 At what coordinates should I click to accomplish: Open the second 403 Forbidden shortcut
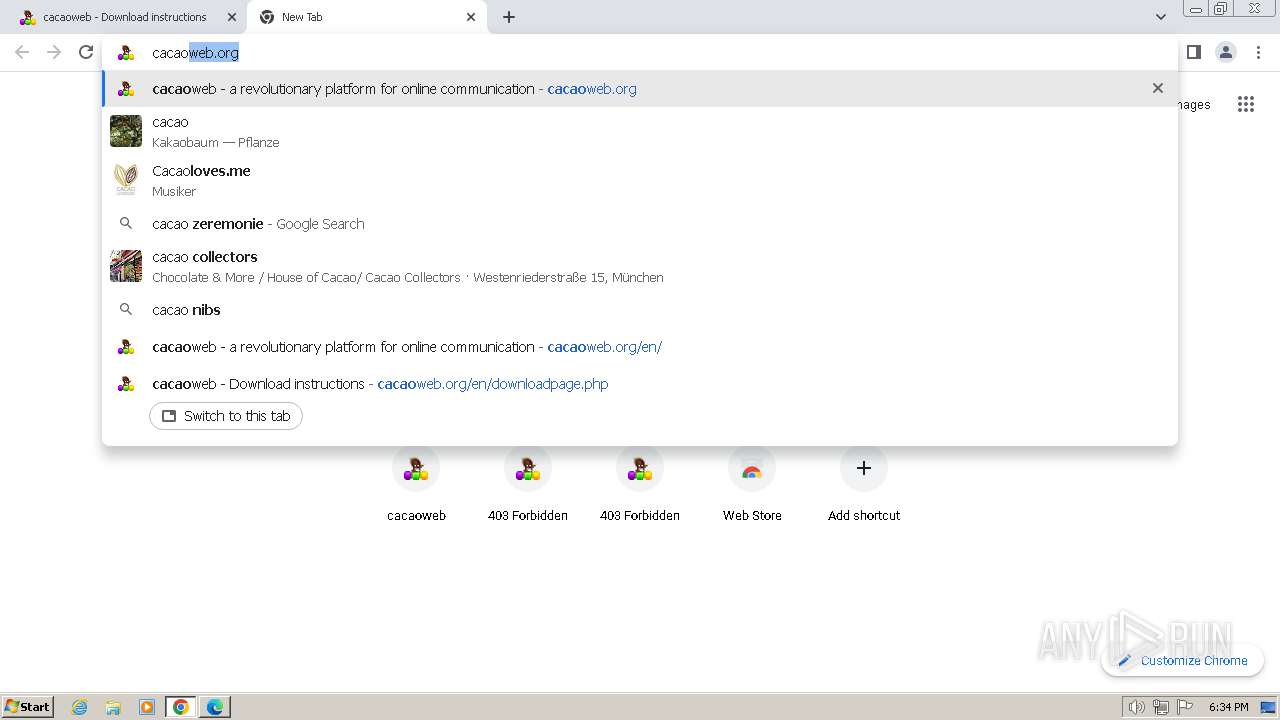640,486
